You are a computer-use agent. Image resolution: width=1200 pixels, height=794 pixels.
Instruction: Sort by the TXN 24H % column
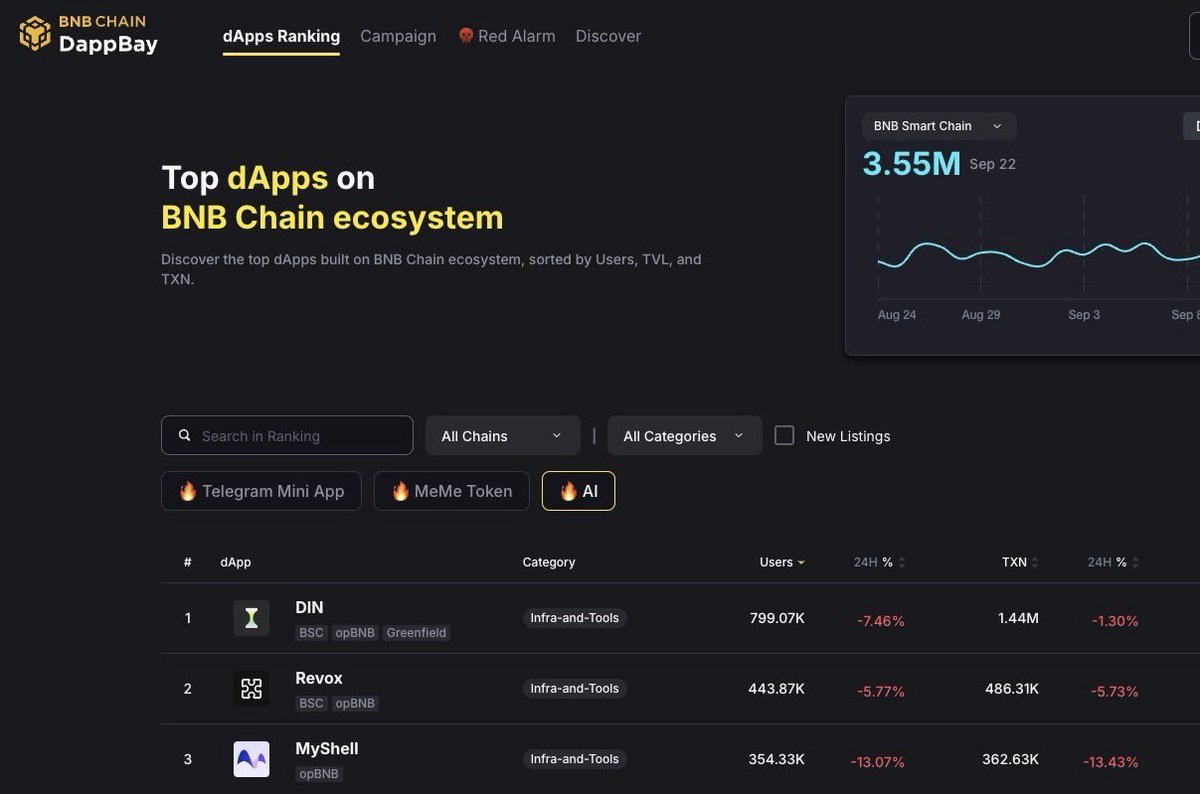click(1113, 562)
